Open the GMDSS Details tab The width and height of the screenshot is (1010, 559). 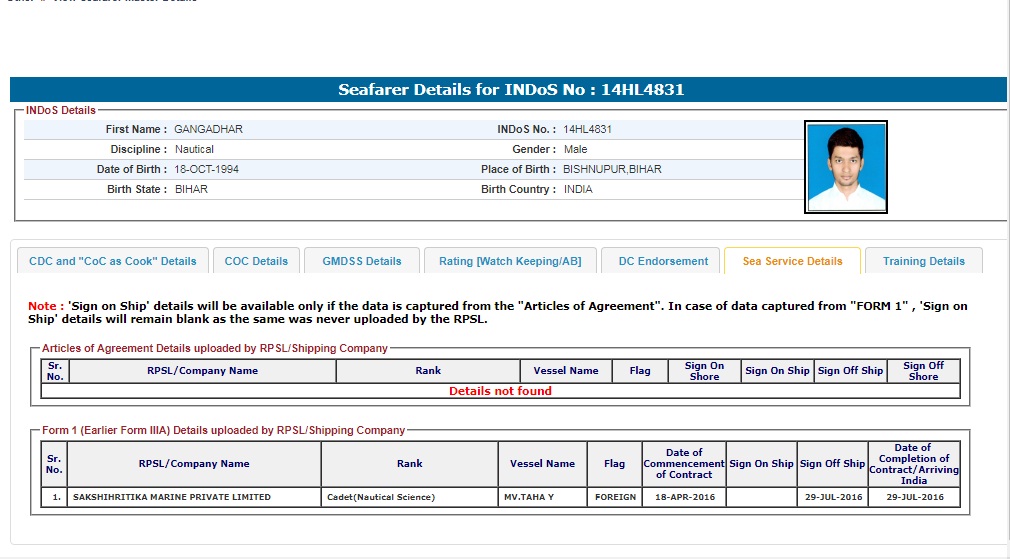coord(362,261)
